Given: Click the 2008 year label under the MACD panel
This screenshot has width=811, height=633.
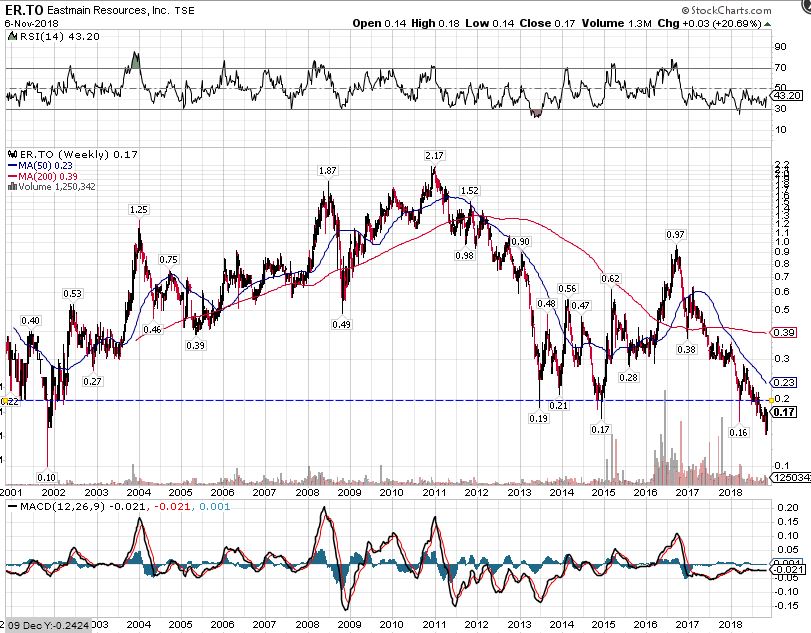Looking at the screenshot, I should click(x=307, y=624).
